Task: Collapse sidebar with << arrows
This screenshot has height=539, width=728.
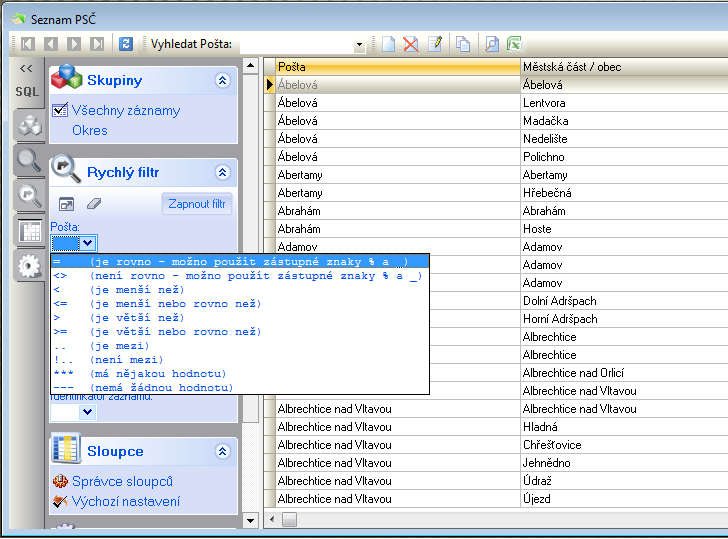Action: [26, 69]
